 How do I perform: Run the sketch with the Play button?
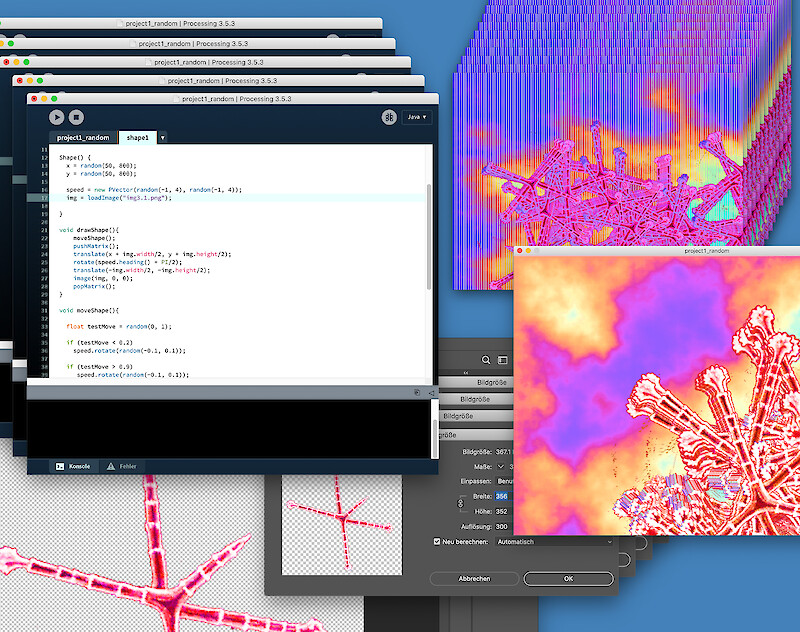tap(57, 117)
